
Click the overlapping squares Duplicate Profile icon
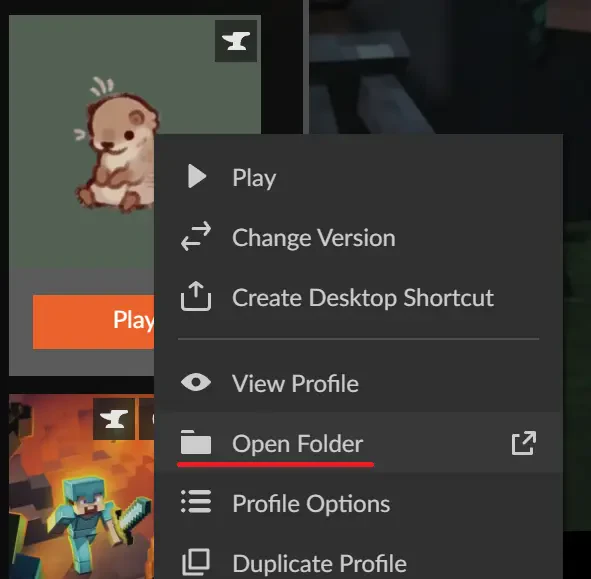click(196, 562)
